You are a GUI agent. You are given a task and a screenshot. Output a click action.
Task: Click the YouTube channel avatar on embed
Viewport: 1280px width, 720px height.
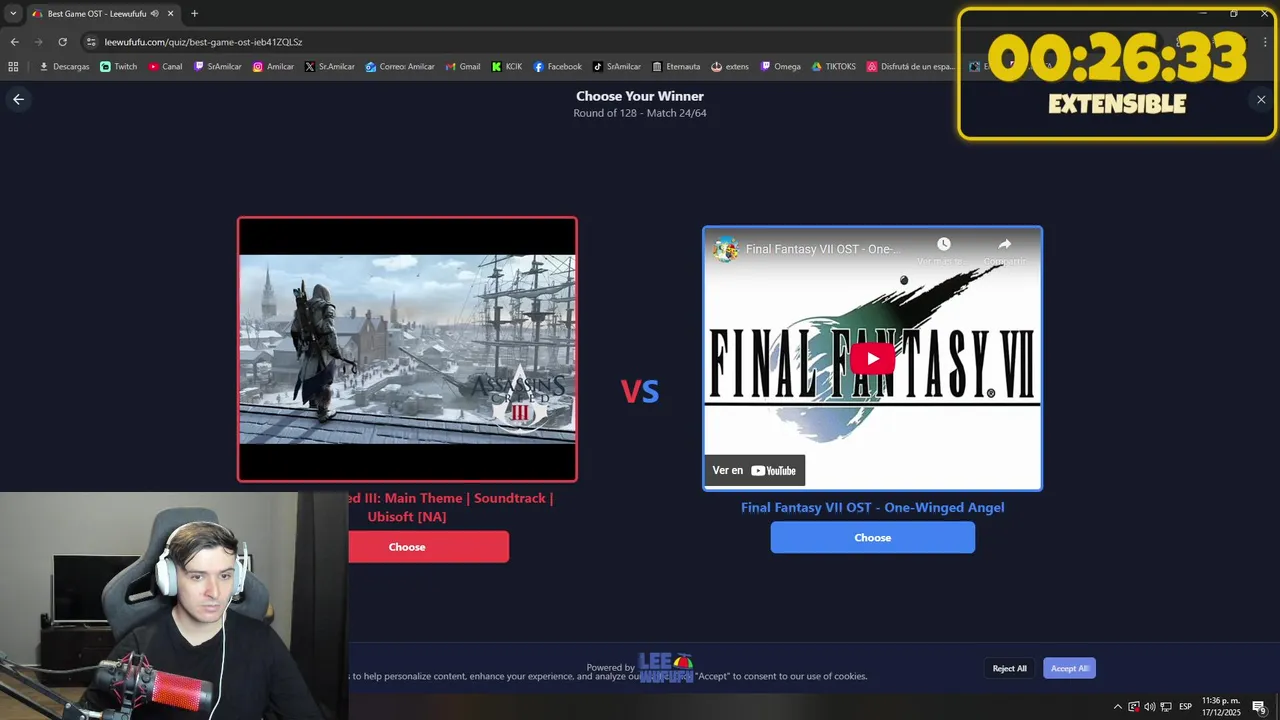pos(726,249)
